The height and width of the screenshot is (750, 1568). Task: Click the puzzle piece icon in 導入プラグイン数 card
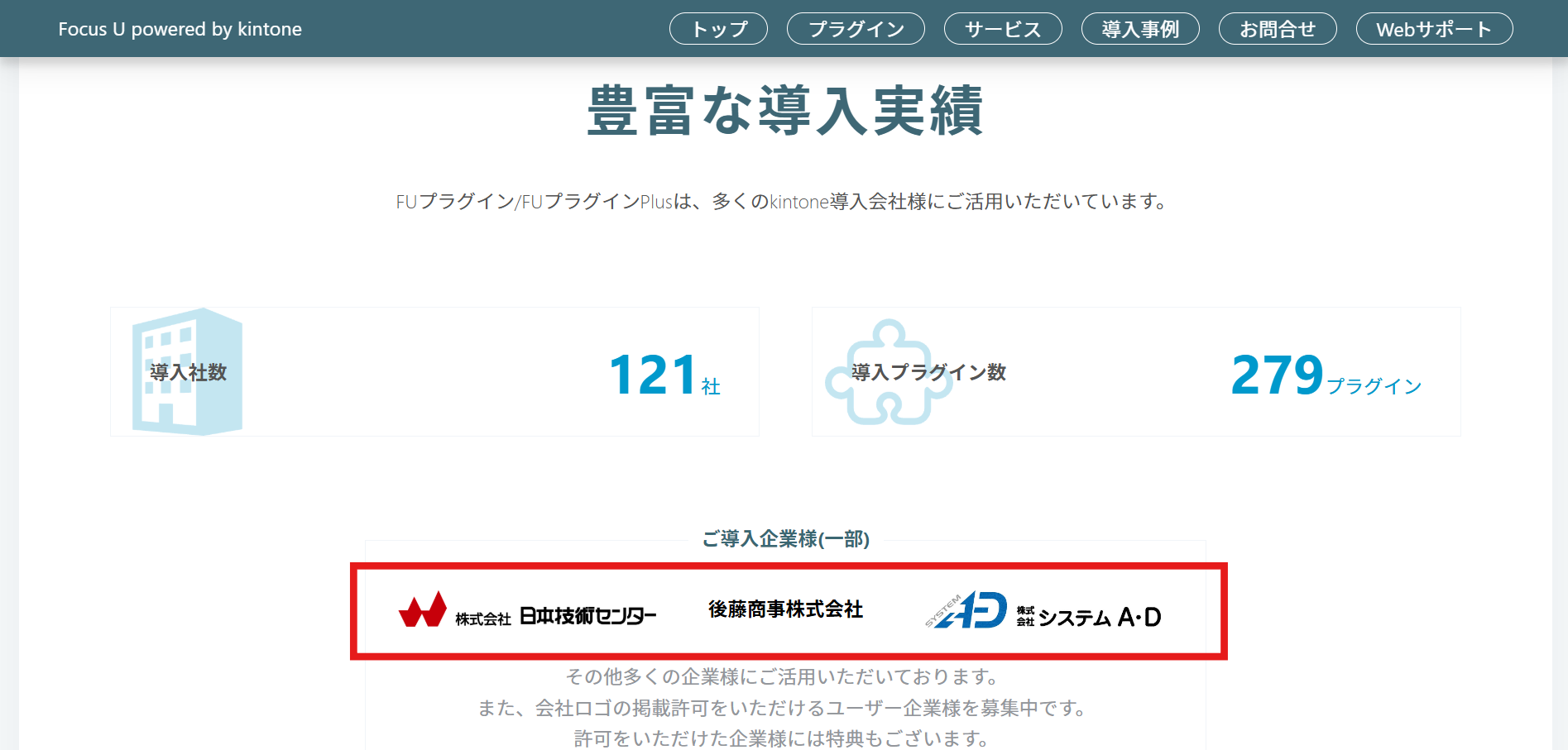point(888,372)
